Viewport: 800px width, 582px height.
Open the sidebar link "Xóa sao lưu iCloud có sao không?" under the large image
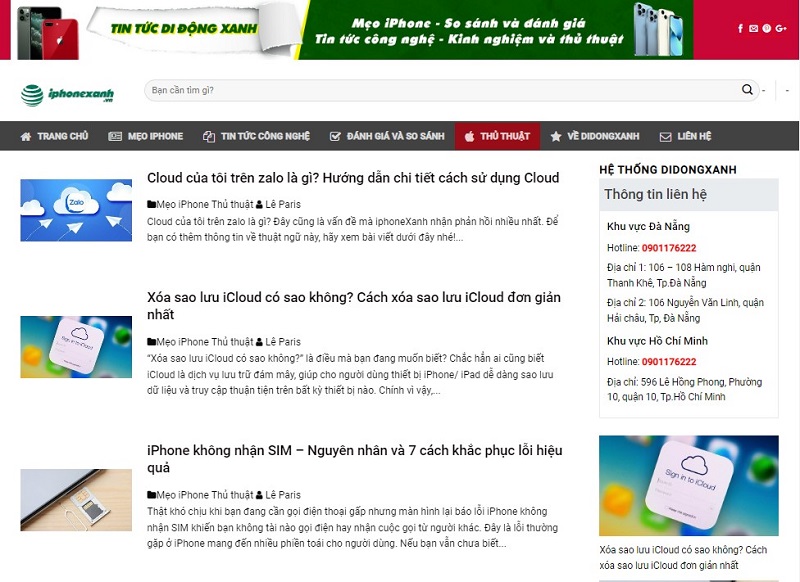(x=683, y=557)
